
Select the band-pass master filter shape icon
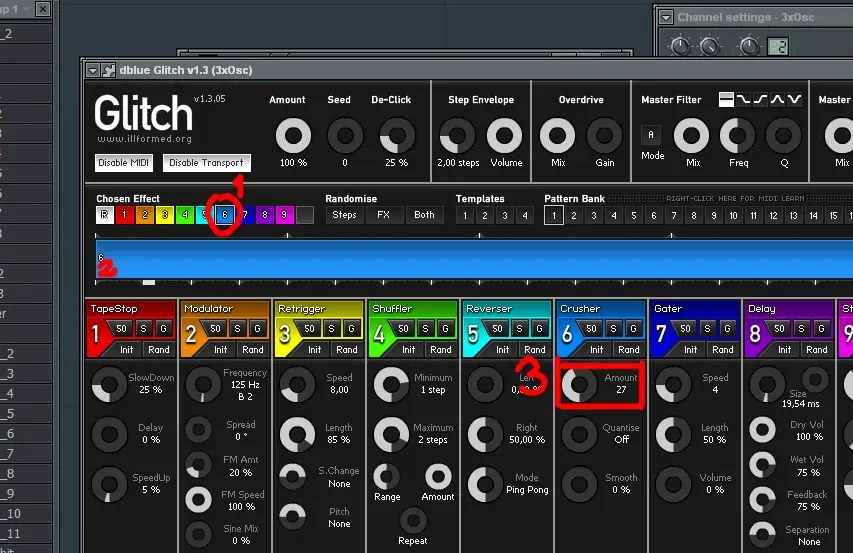tap(777, 100)
